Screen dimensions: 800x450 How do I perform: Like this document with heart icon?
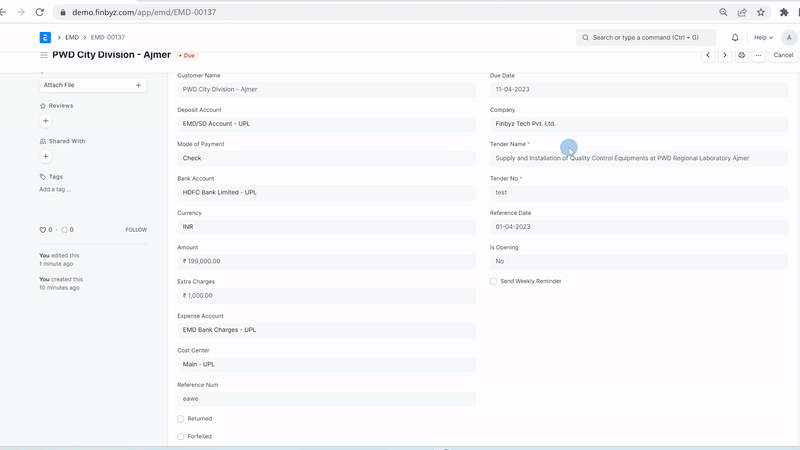[43, 230]
